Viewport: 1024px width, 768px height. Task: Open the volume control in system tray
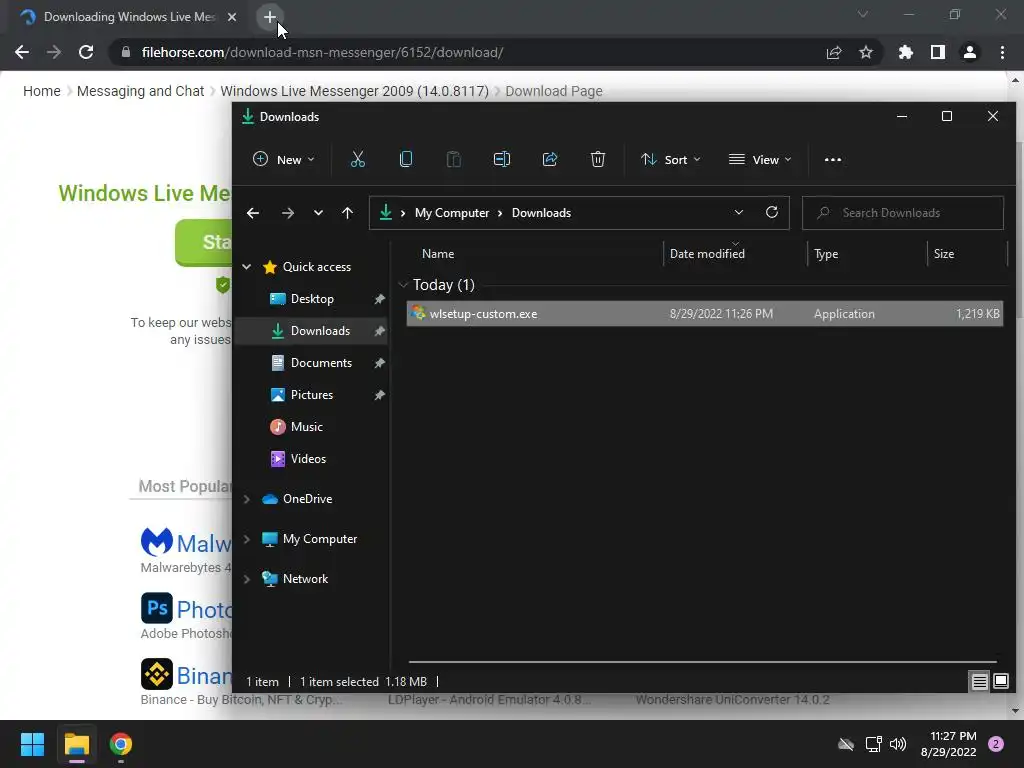pyautogui.click(x=899, y=744)
